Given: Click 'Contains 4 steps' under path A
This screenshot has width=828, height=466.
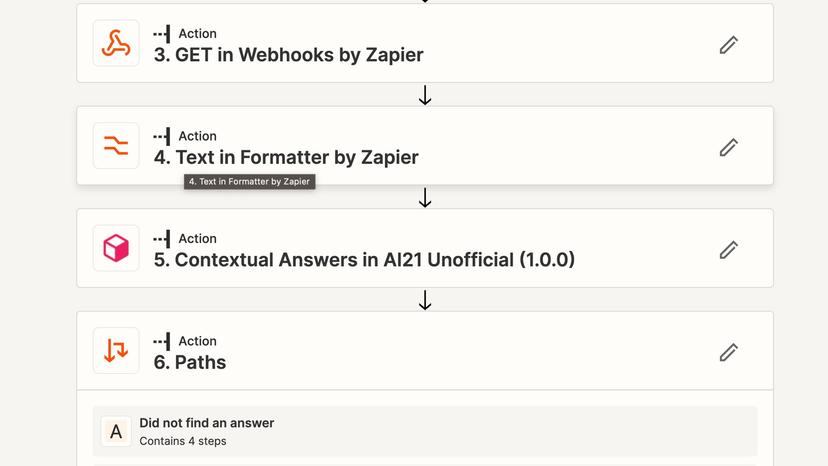Looking at the screenshot, I should (183, 441).
